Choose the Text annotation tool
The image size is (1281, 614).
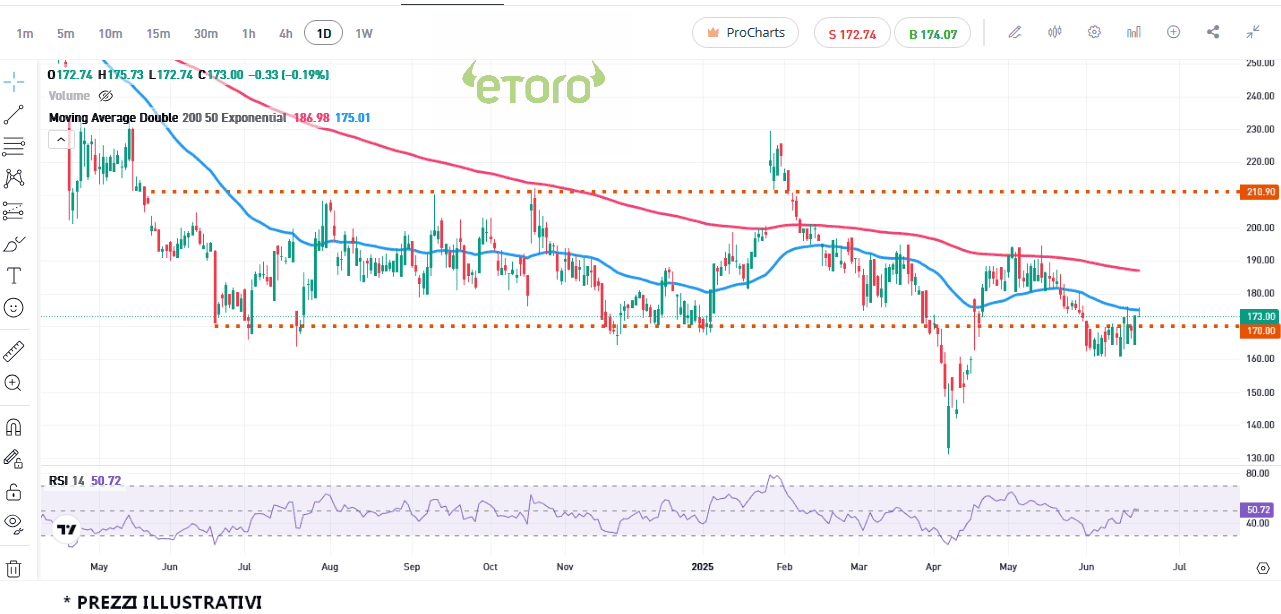coord(14,275)
